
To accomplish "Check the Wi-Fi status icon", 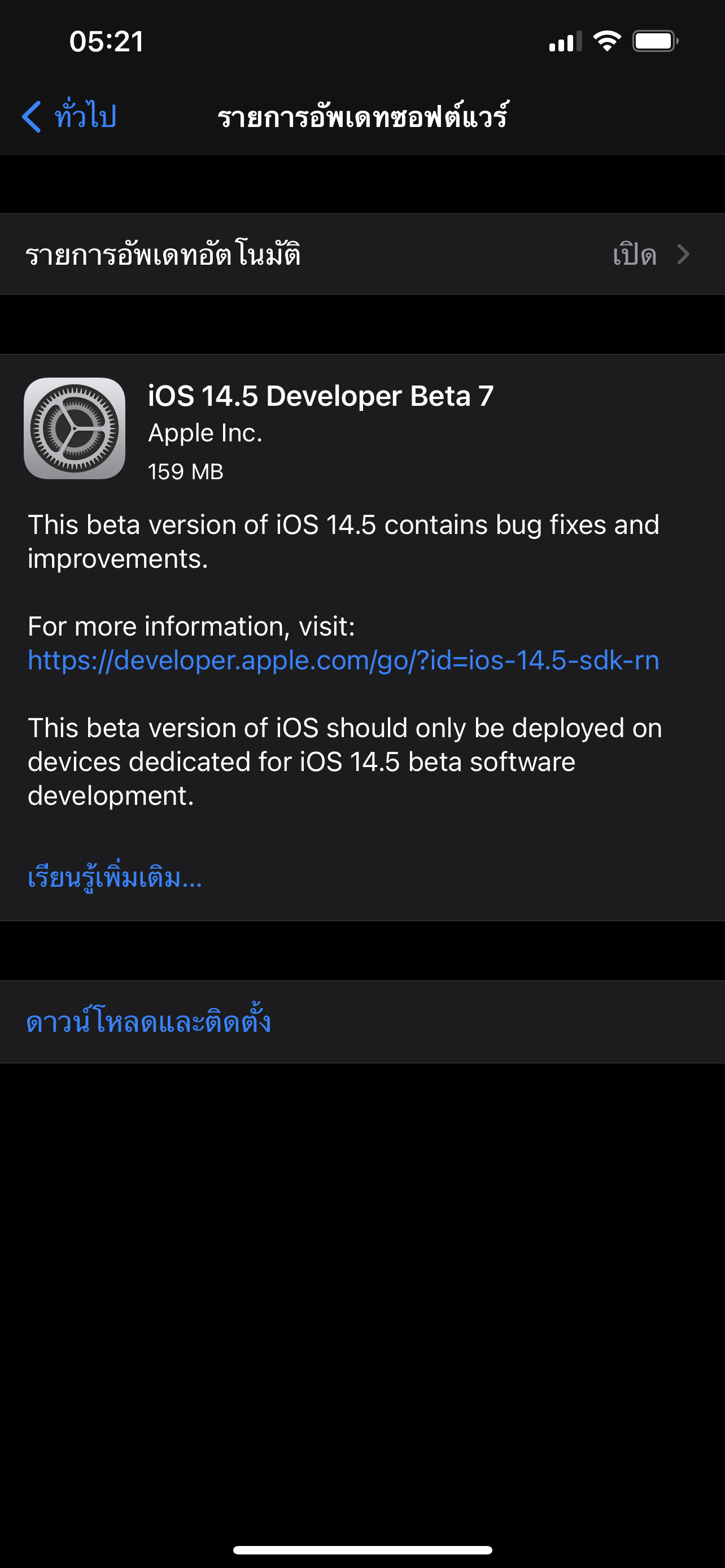I will pos(607,41).
